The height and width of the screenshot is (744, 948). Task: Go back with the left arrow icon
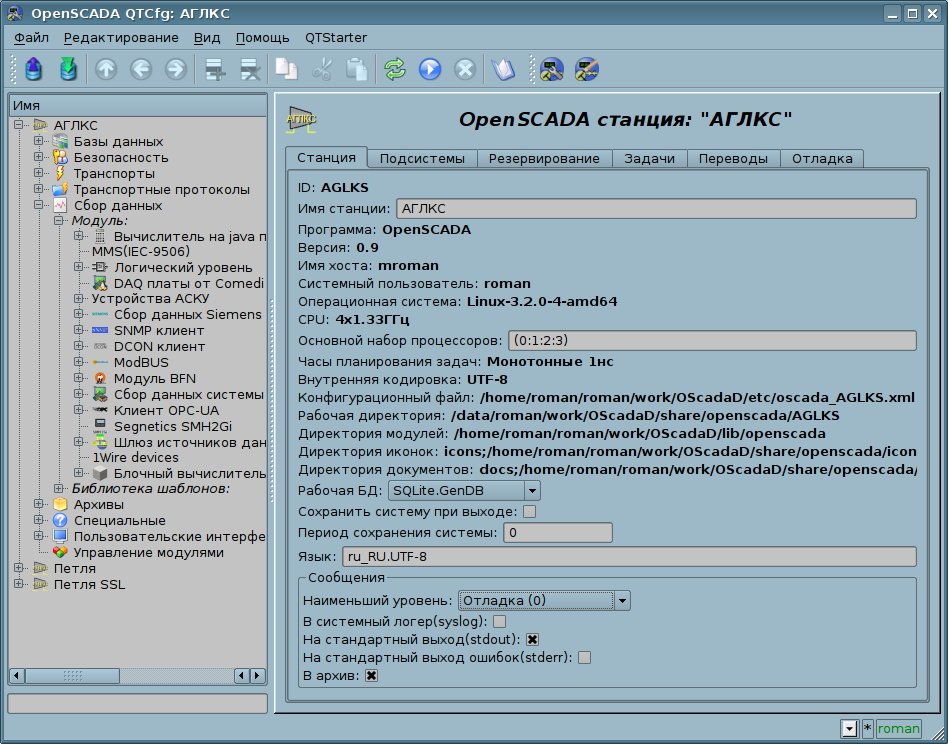[x=141, y=69]
